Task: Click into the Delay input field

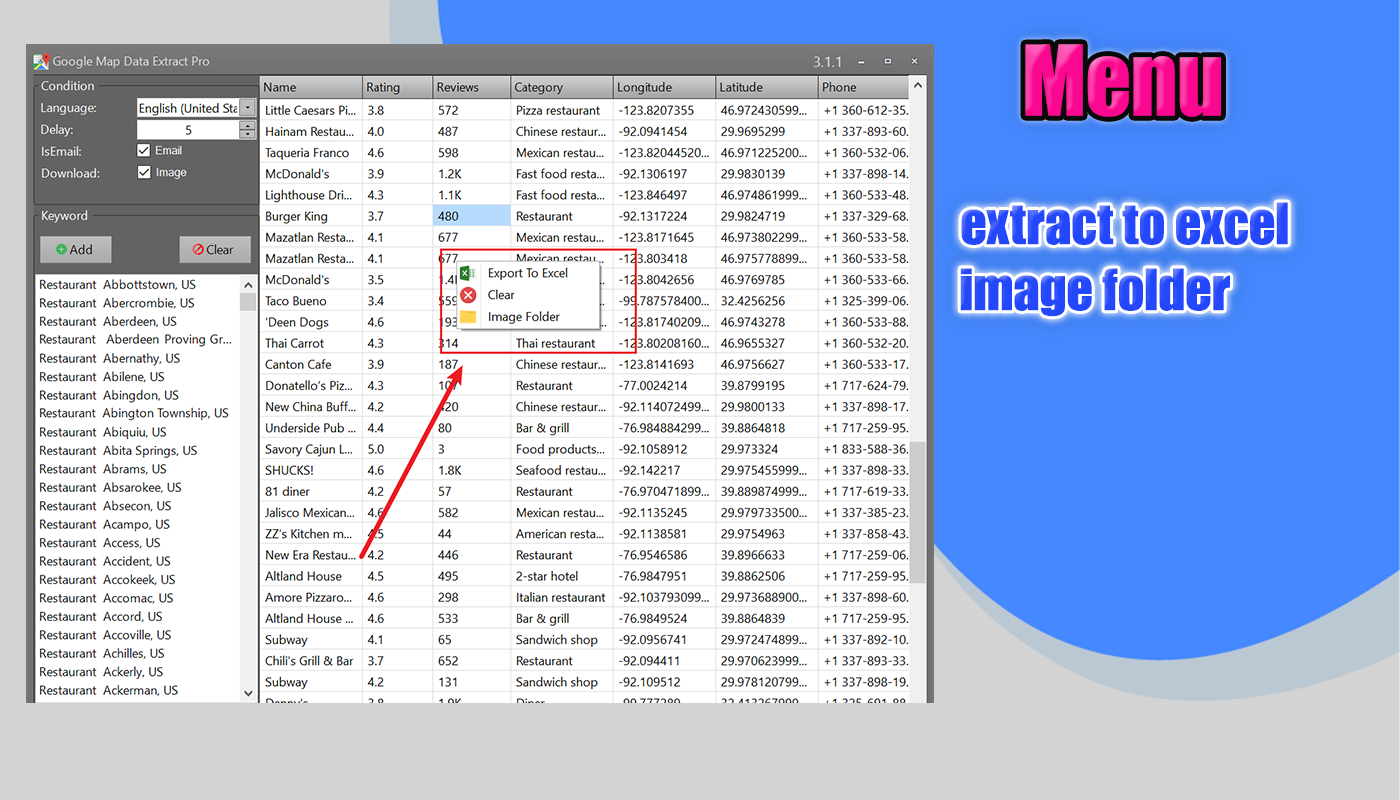Action: click(x=188, y=130)
